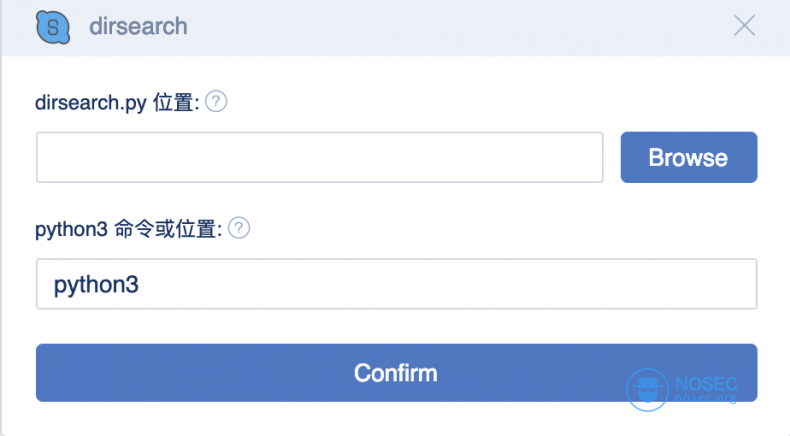The height and width of the screenshot is (436, 790).
Task: Click the dirsearch blue logo icon
Action: click(x=53, y=27)
